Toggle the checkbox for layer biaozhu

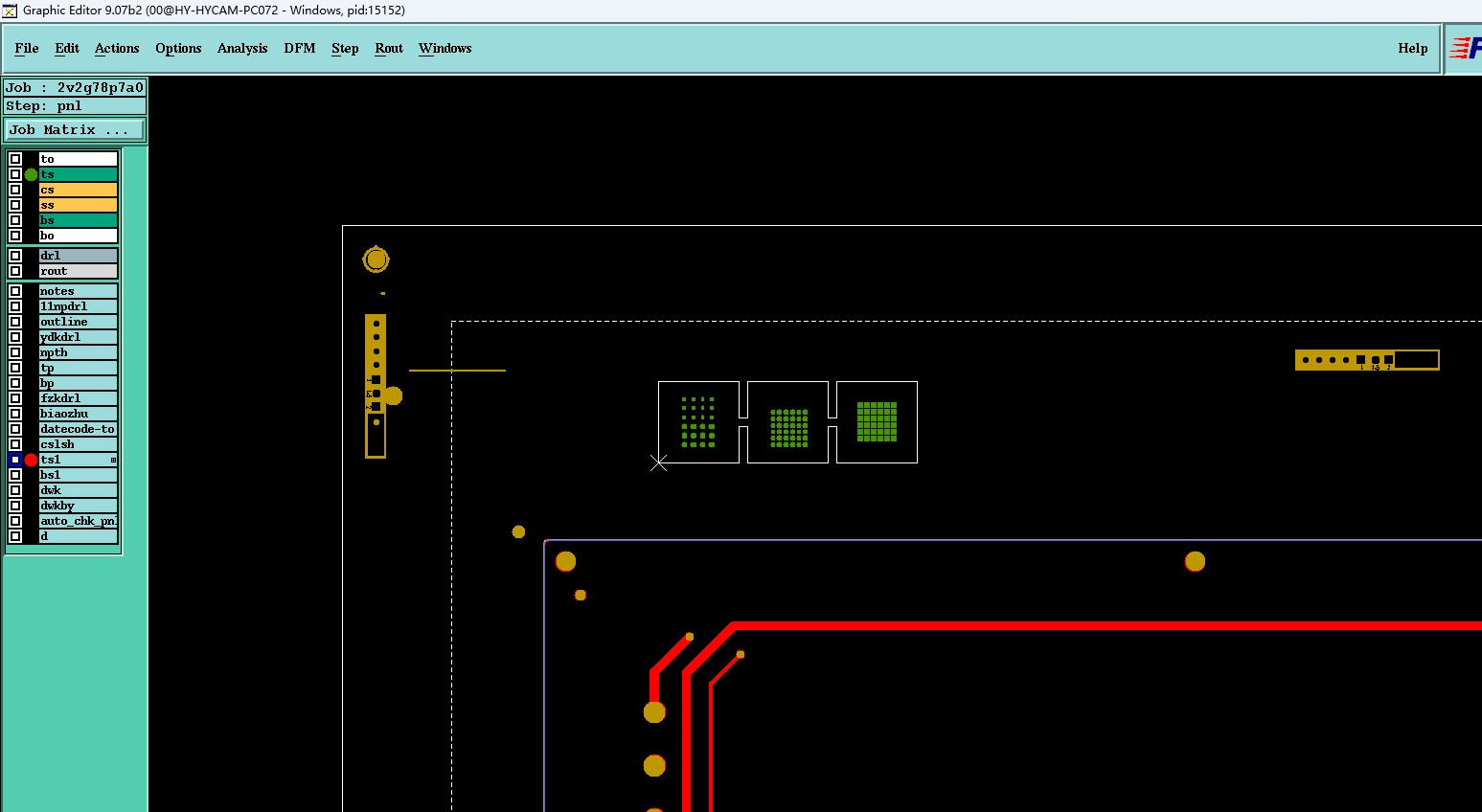point(15,414)
